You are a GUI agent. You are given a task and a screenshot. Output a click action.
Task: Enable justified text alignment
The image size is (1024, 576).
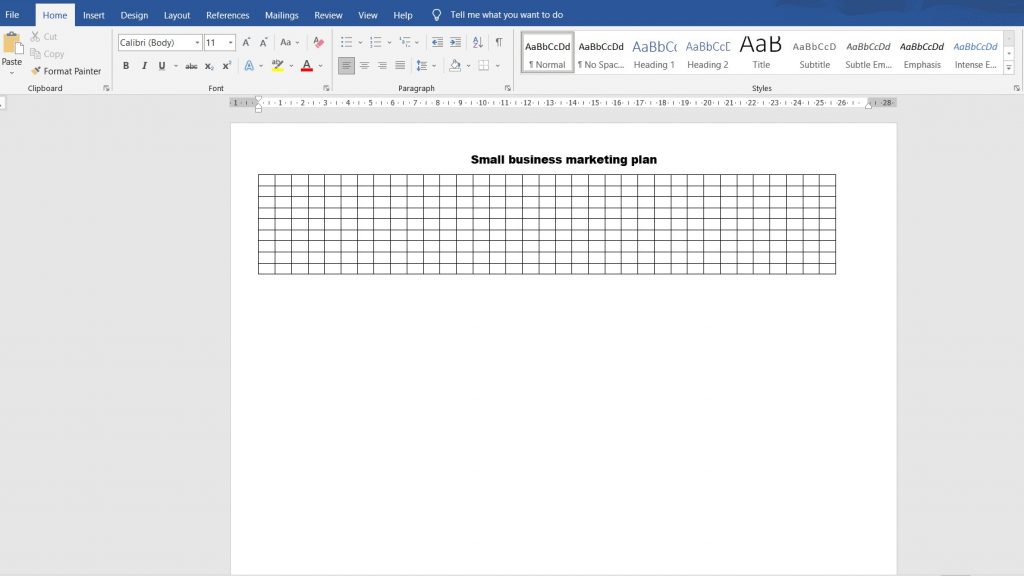(399, 65)
